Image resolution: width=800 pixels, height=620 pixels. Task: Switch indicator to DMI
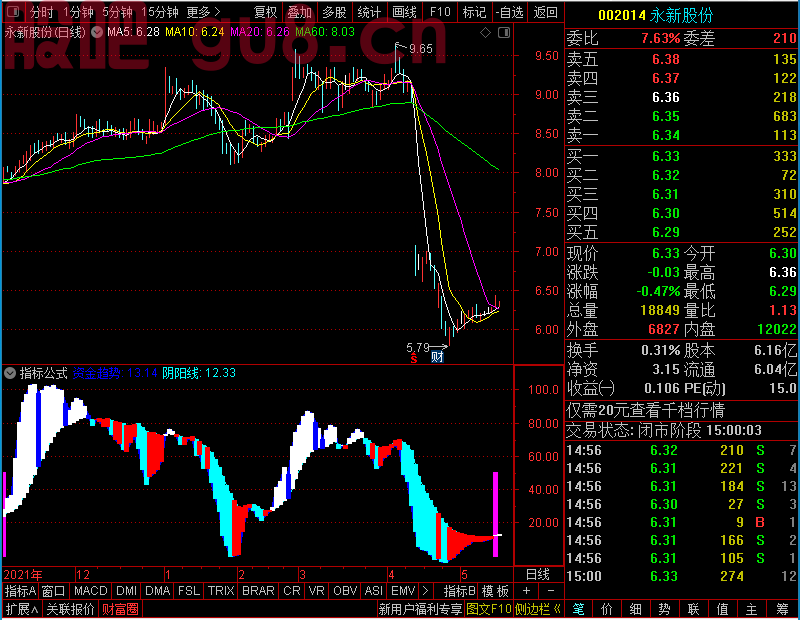click(127, 591)
